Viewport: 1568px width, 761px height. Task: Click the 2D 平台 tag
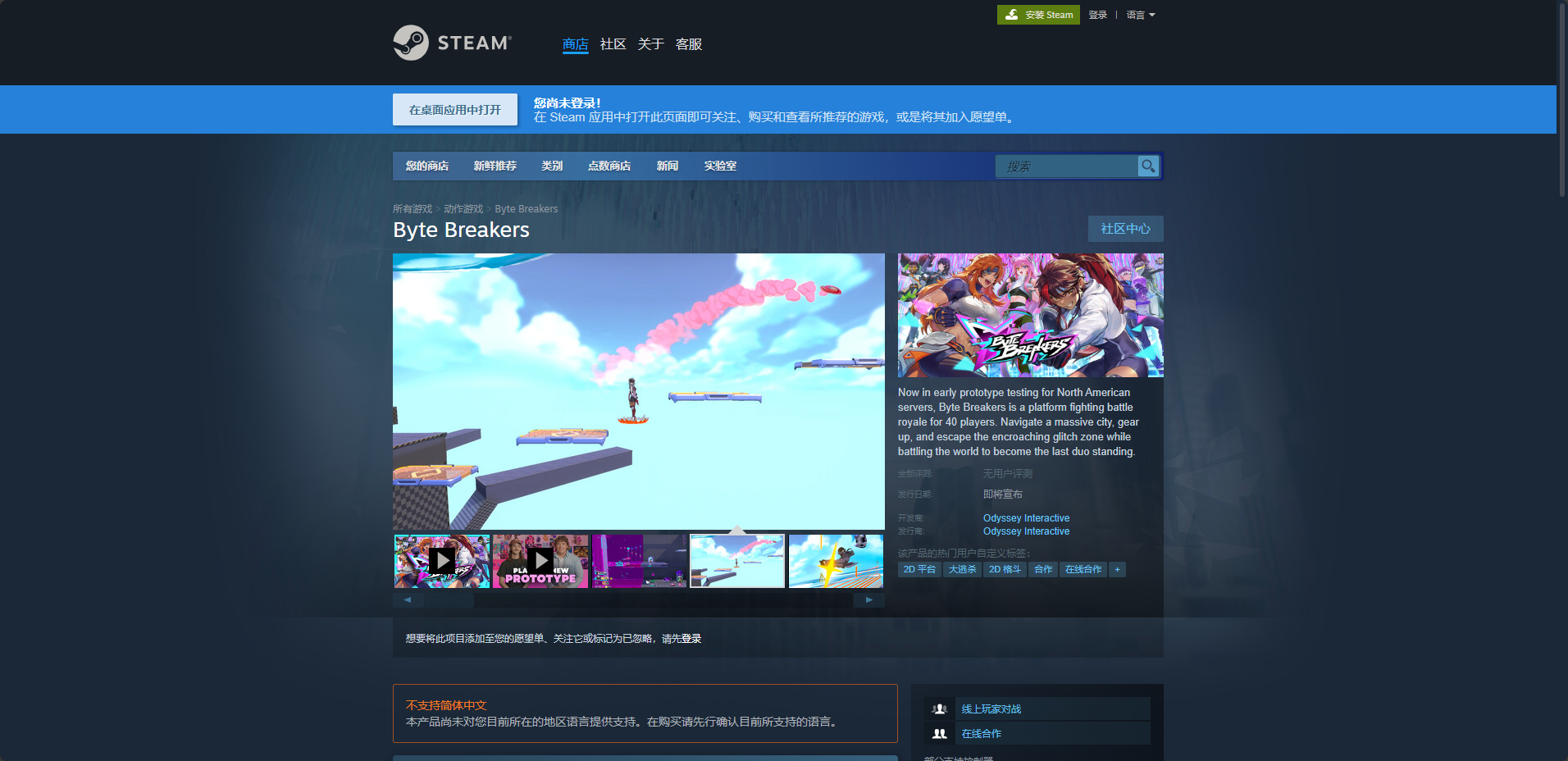point(919,569)
